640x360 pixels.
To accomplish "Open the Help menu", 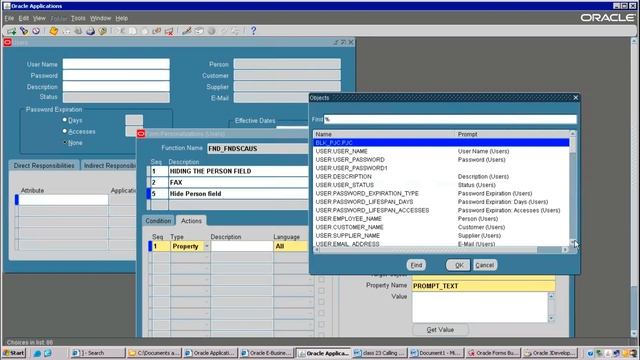I will click(x=122, y=18).
